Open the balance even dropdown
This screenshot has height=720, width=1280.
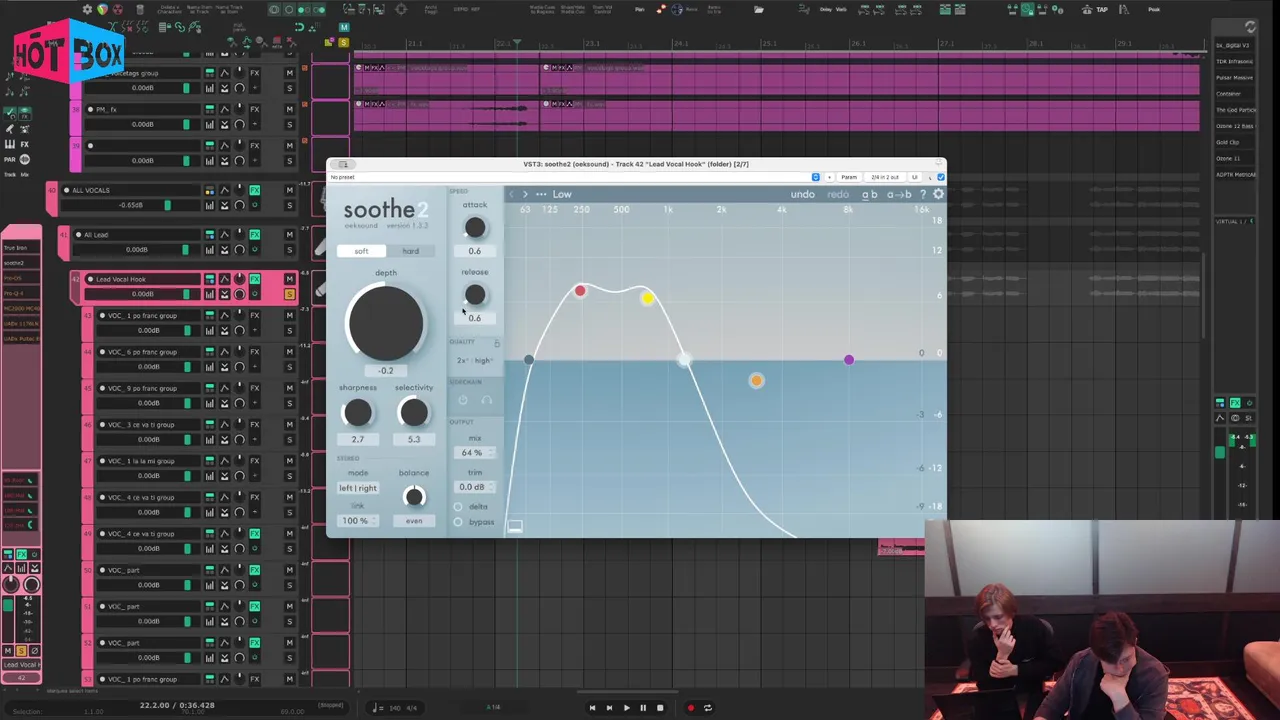(x=414, y=521)
